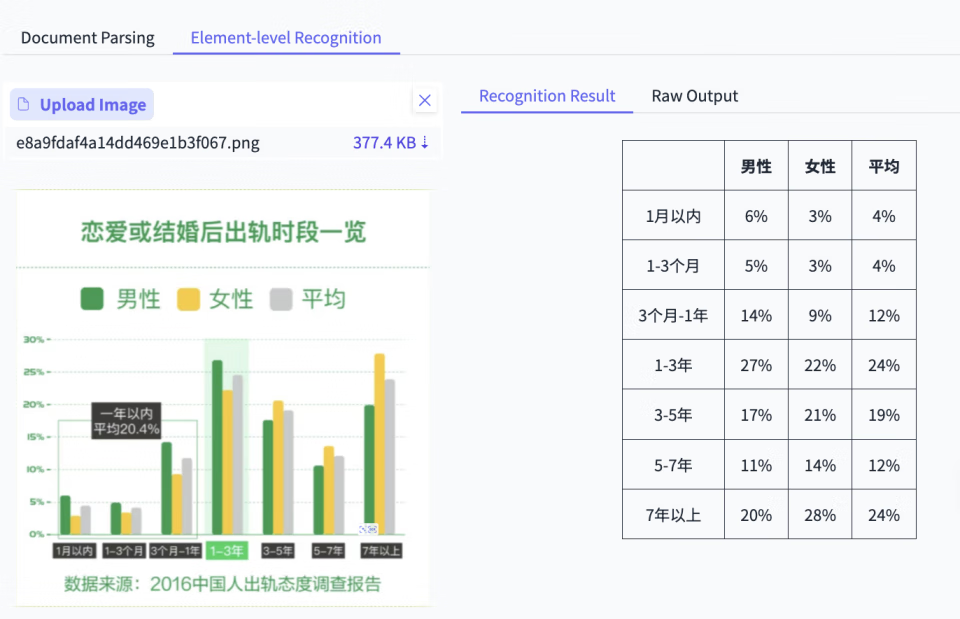
Task: Click the yellow 女性 legend swatch
Action: [x=188, y=298]
